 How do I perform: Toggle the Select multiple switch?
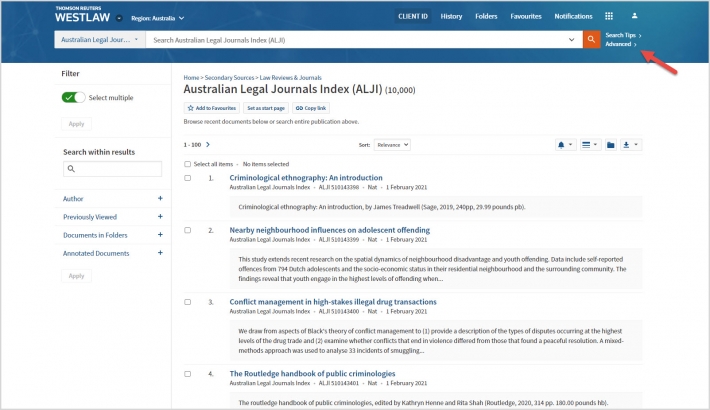click(73, 97)
